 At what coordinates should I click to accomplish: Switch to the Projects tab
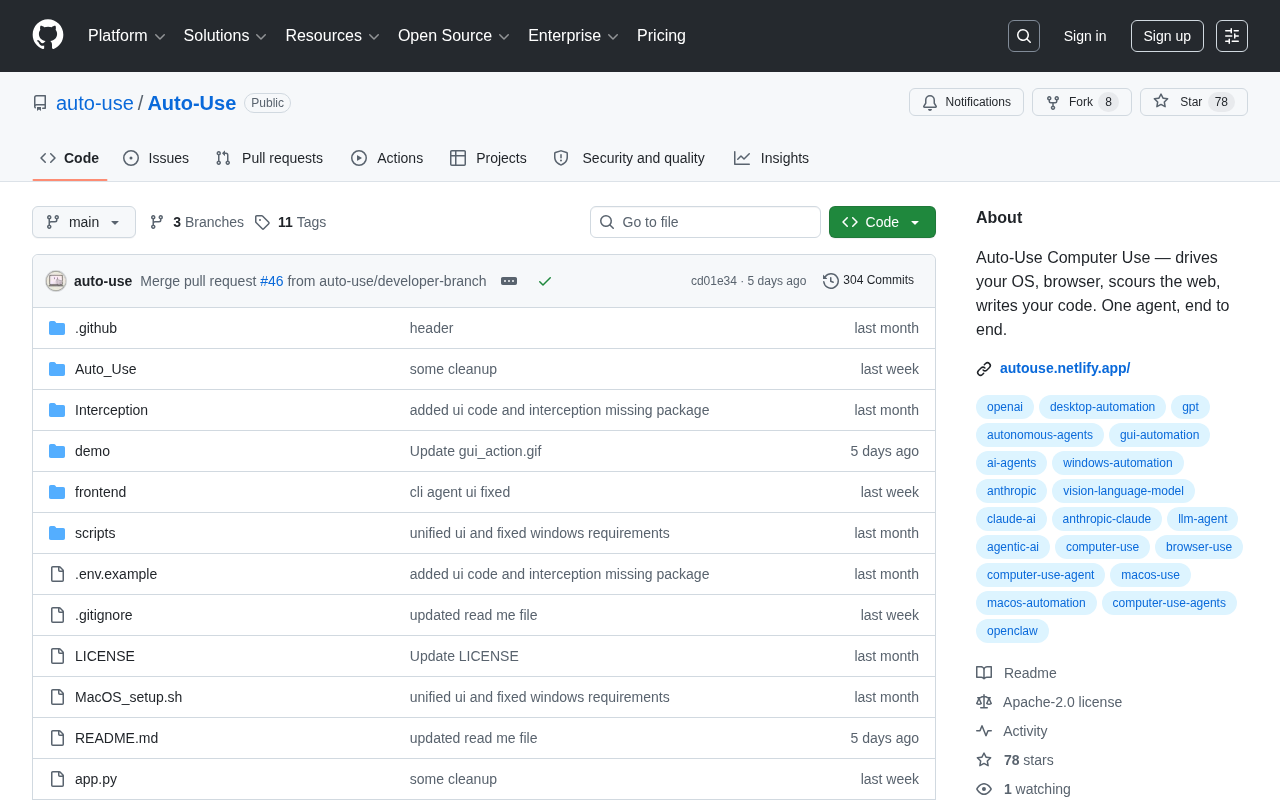tap(488, 158)
